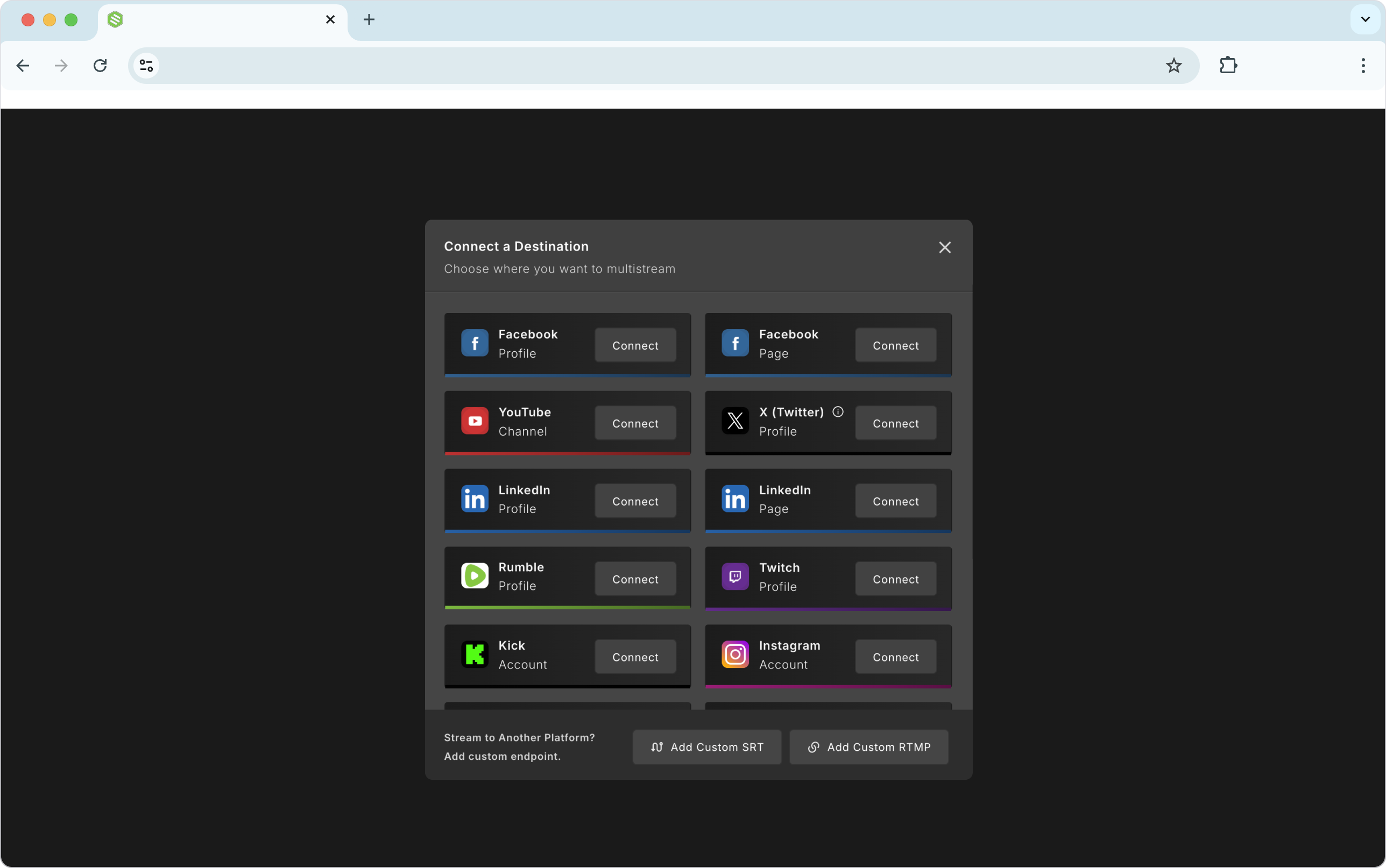Click the Rumble logo icon
1386x868 pixels.
coord(475,576)
